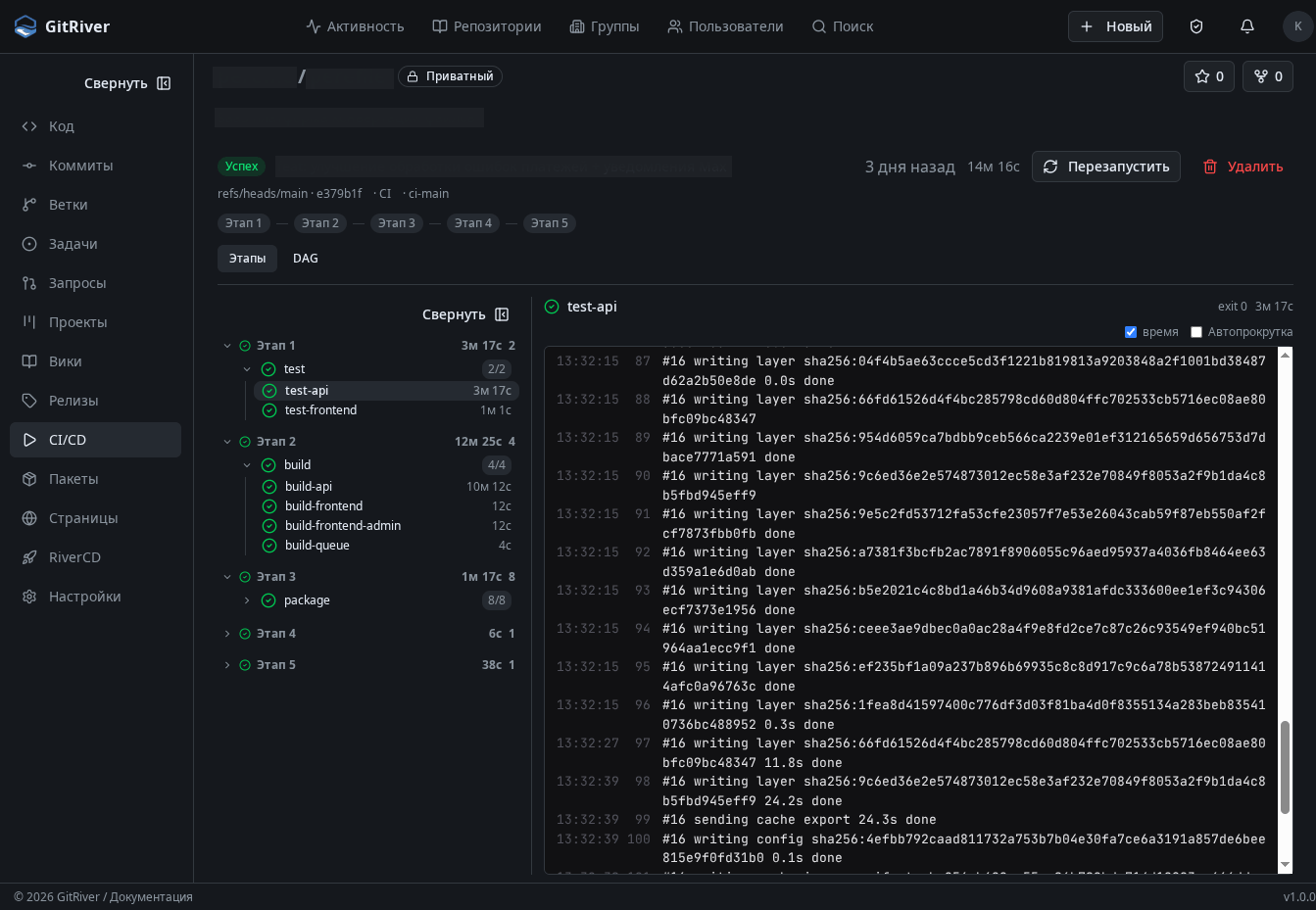Switch to the DAG tab

[x=305, y=259]
